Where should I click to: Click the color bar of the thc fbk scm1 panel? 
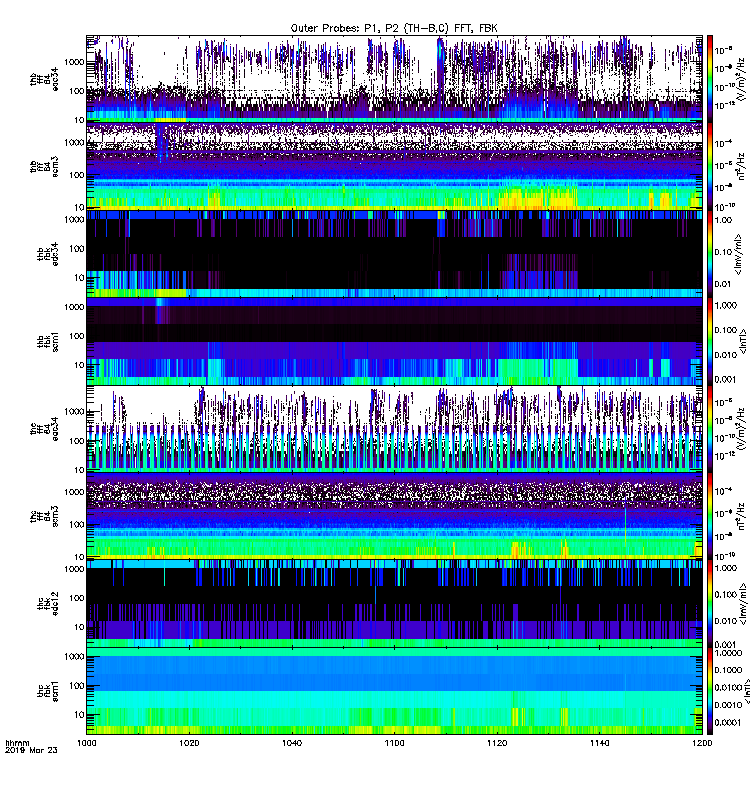click(x=710, y=691)
